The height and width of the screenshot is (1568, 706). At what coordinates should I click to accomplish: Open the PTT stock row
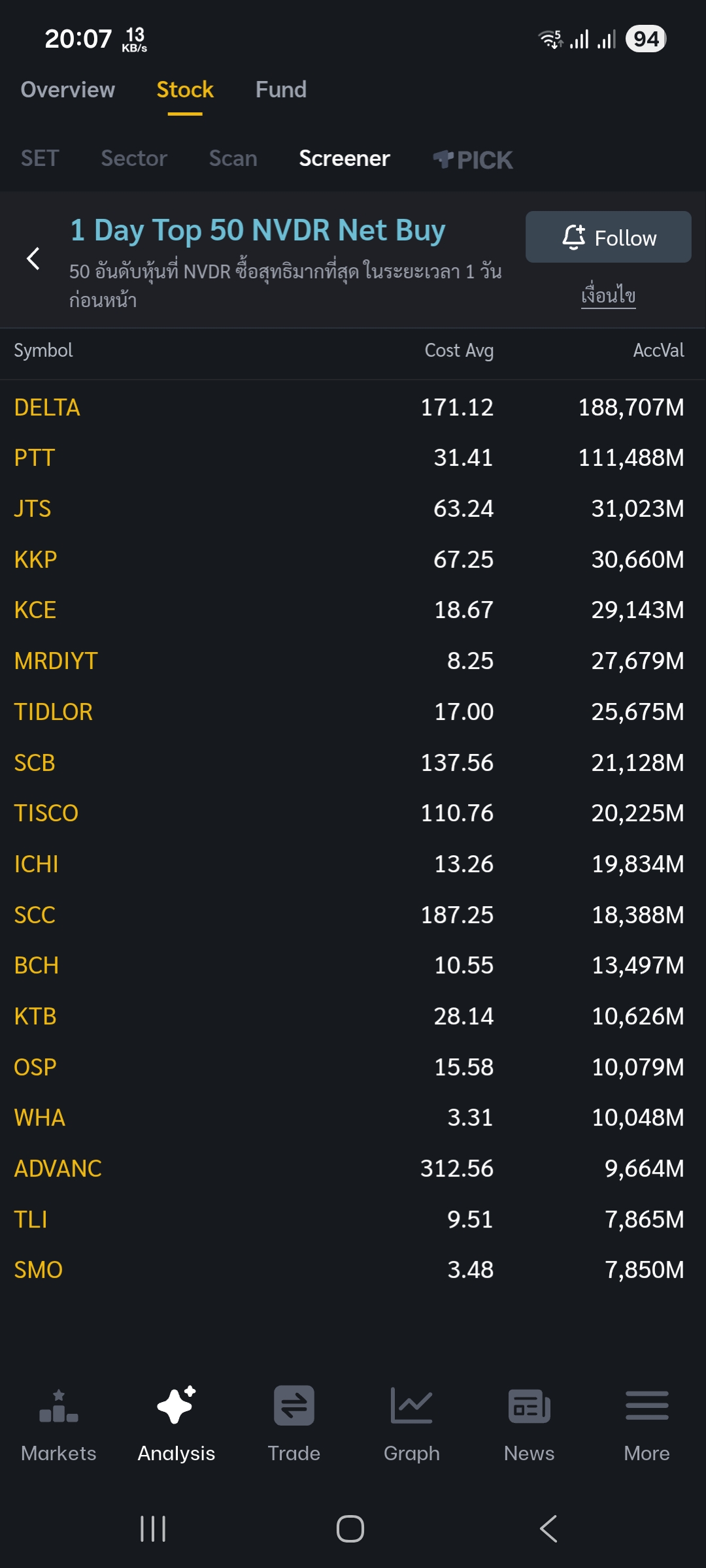[35, 457]
